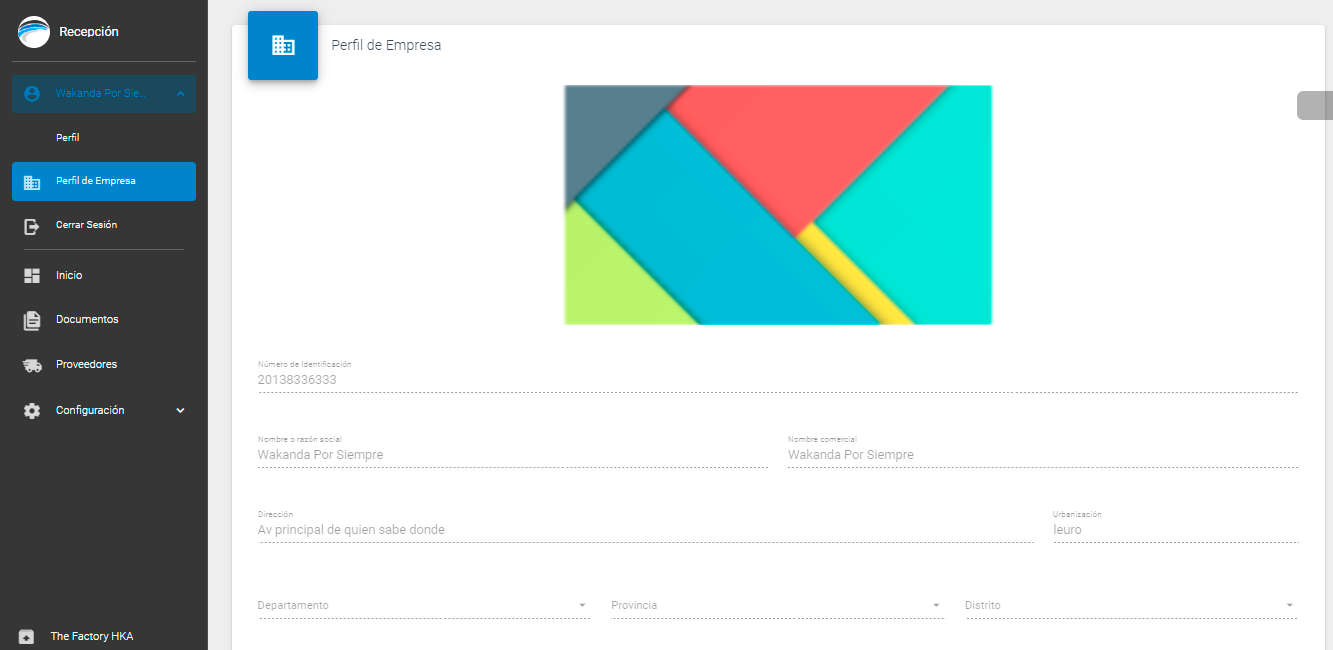Click the Proveedores truck icon
The height and width of the screenshot is (650, 1333).
32,365
